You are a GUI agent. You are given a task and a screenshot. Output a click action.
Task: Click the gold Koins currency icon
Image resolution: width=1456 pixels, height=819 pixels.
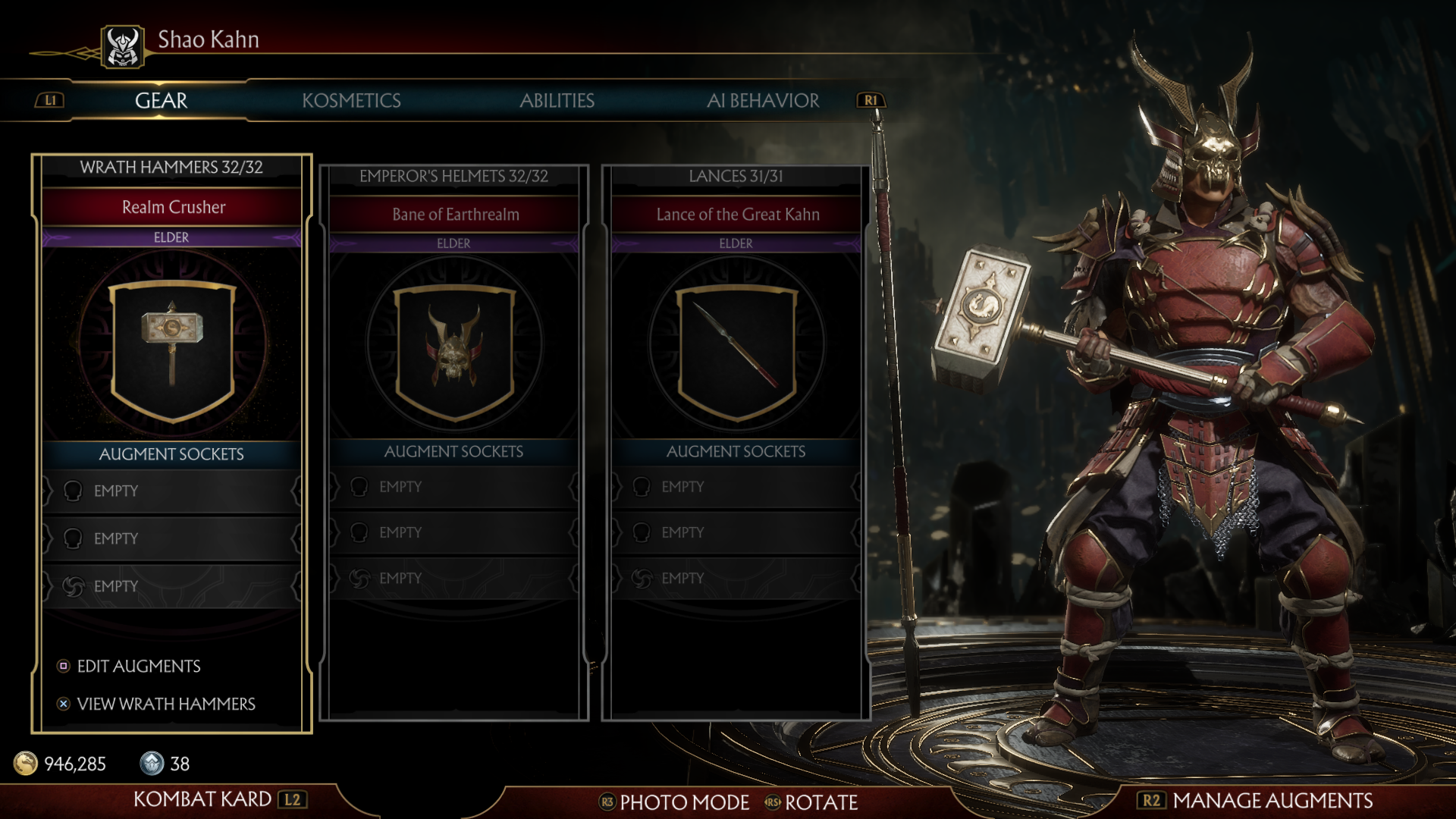click(26, 763)
